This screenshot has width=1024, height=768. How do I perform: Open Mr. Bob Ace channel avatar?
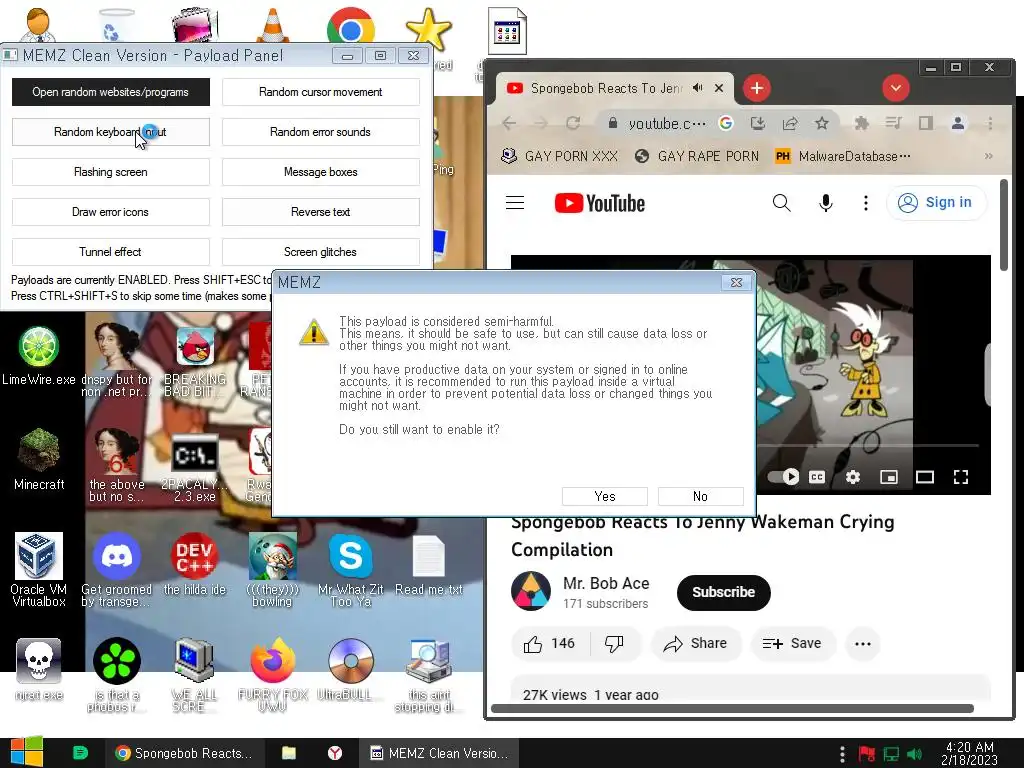pos(531,591)
